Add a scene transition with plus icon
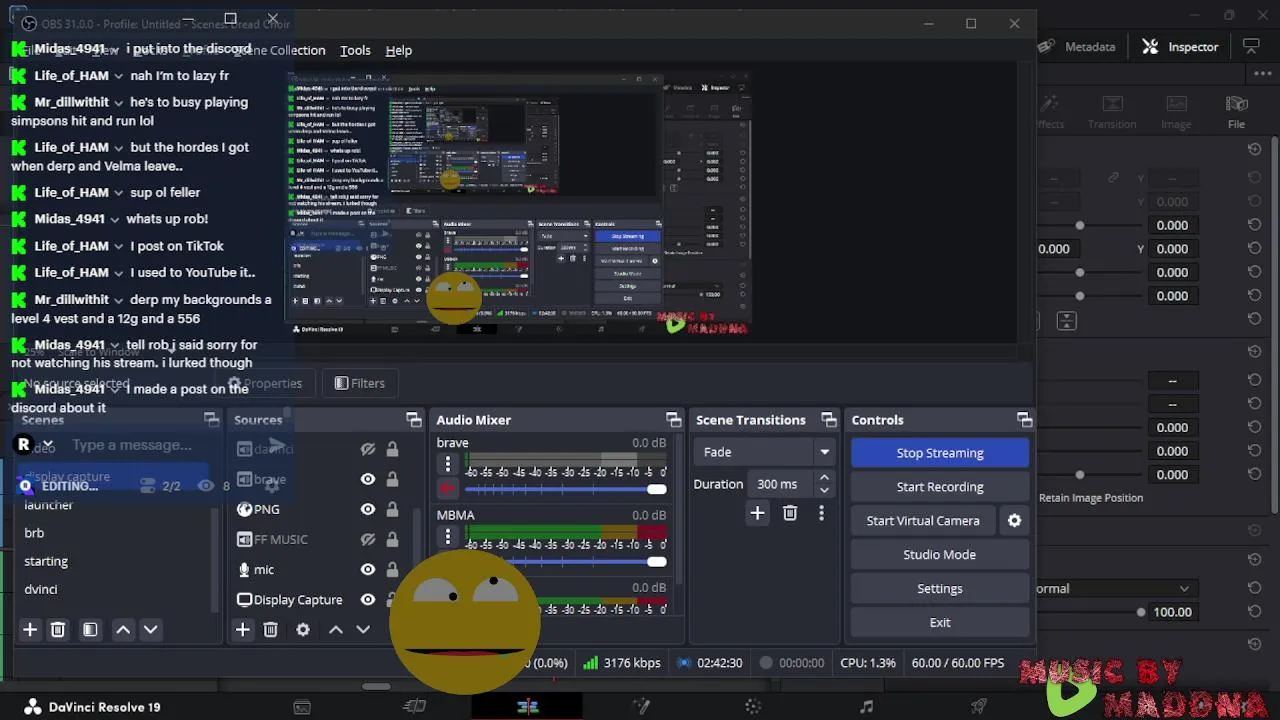1280x720 pixels. pyautogui.click(x=757, y=513)
